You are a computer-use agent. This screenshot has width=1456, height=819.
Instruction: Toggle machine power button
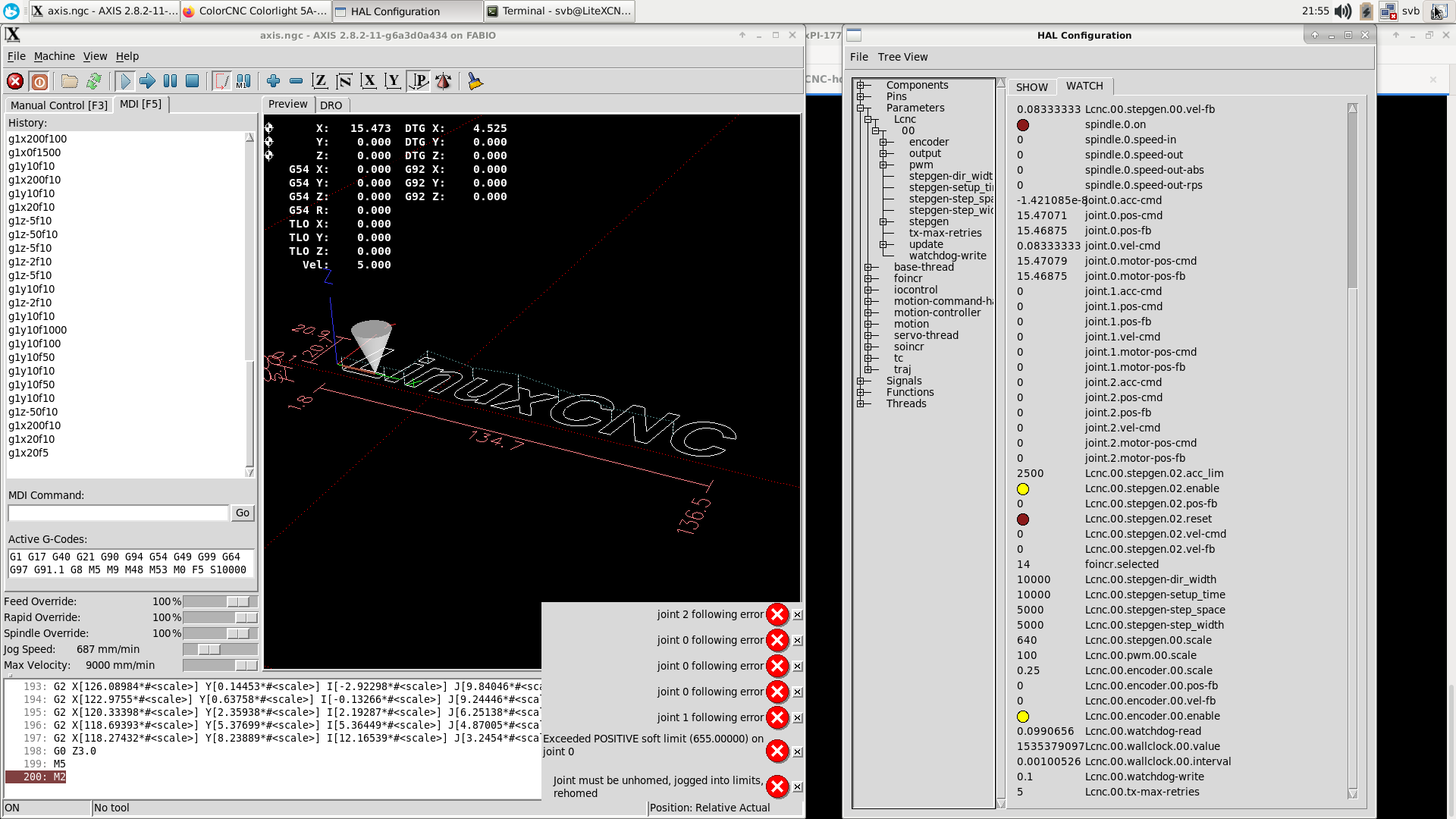pyautogui.click(x=39, y=81)
